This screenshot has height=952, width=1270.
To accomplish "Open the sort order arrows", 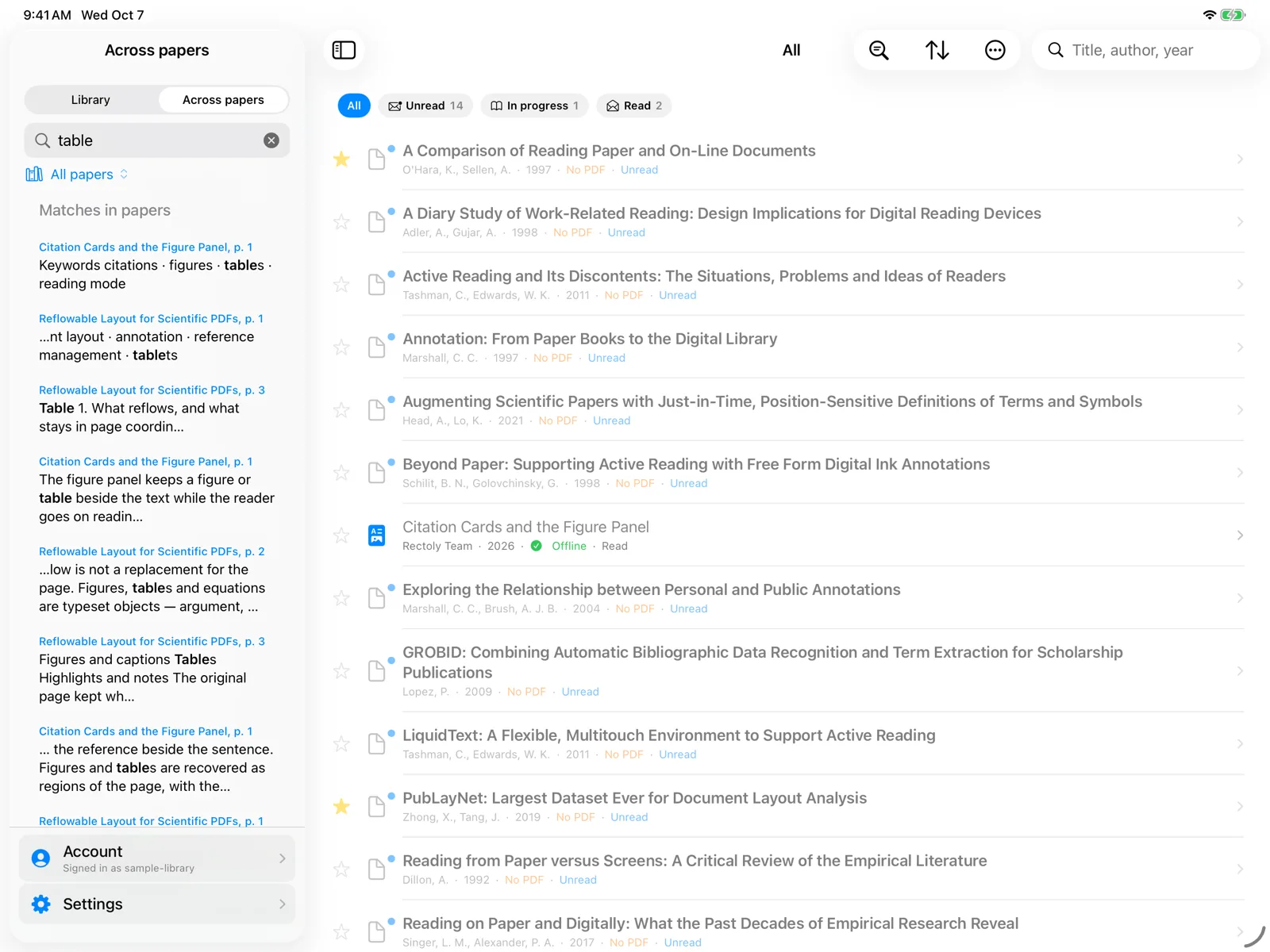I will pos(937,50).
